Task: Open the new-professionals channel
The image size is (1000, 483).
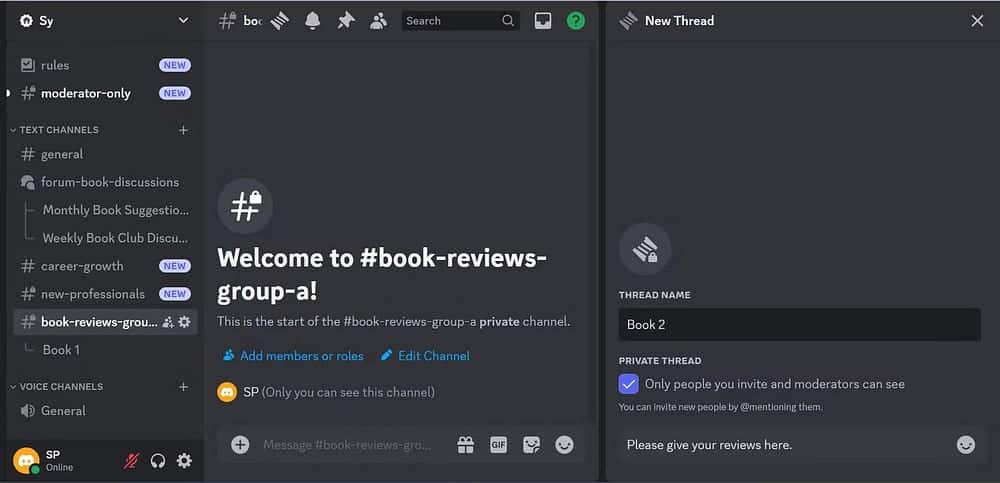Action: 105,294
